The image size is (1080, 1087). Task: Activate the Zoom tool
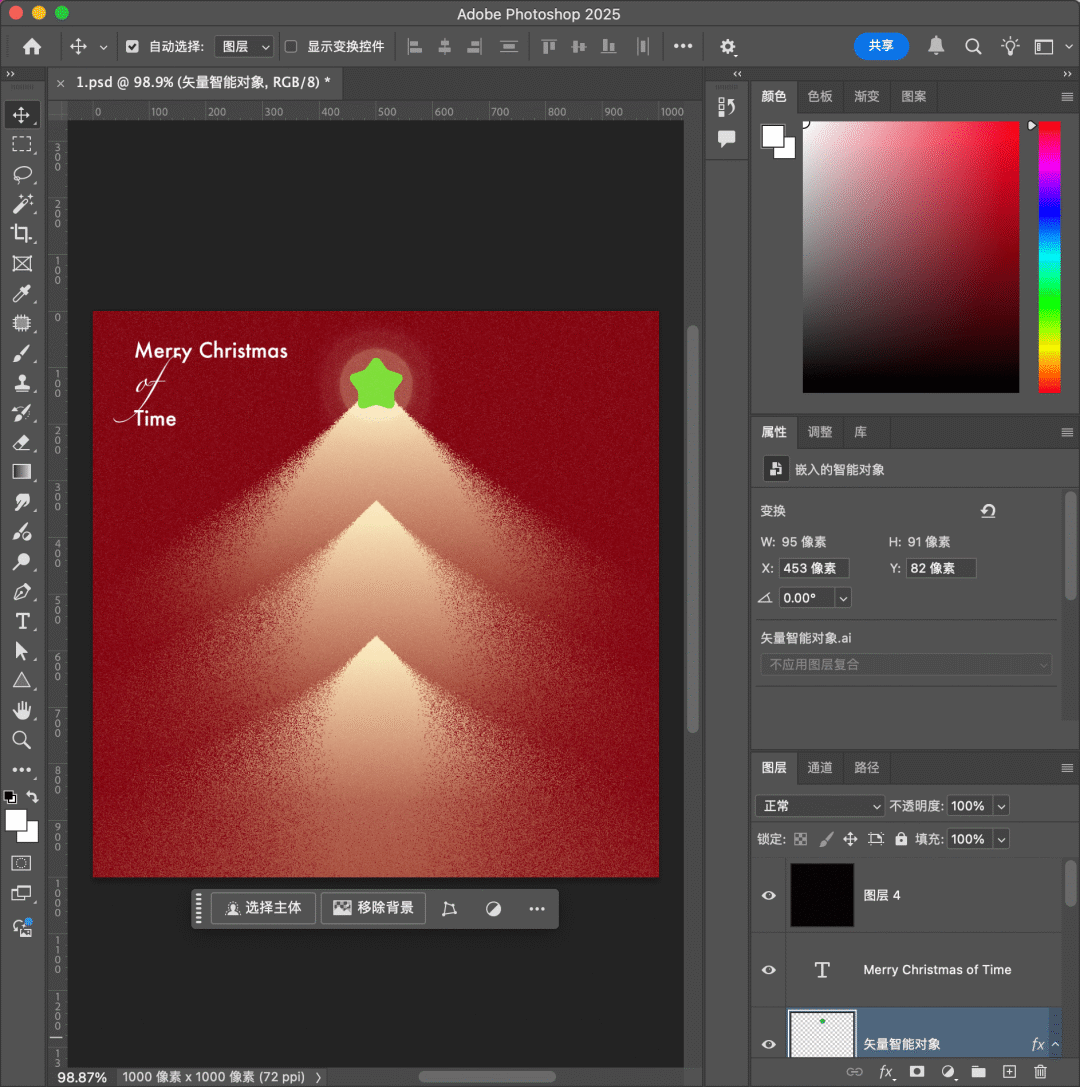coord(22,740)
